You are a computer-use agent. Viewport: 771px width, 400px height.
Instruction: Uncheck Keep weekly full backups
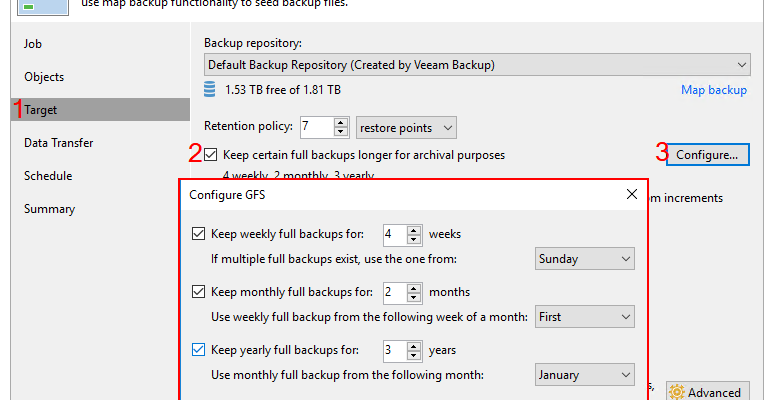[198, 235]
